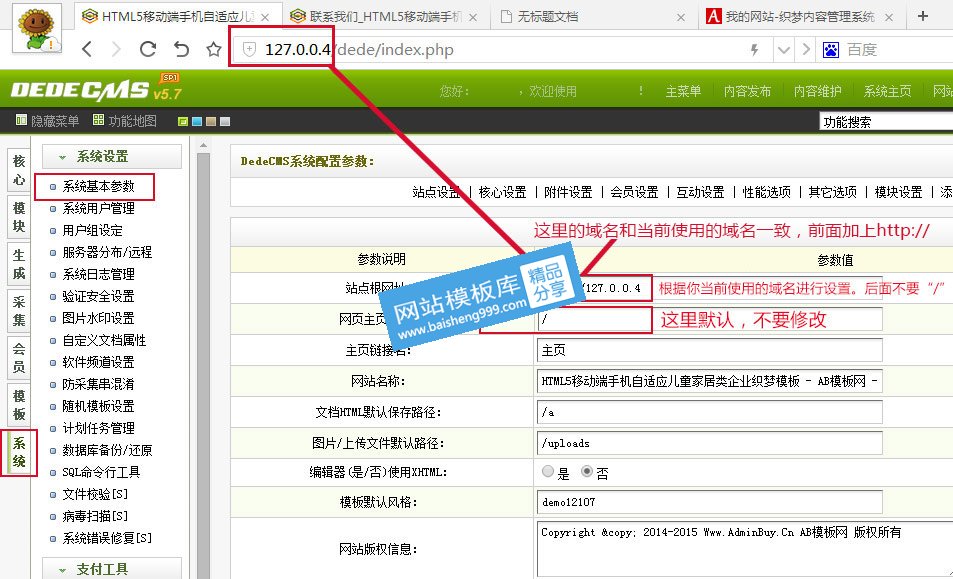Close the HTML5移动端手机自适应 tab
Image resolution: width=953 pixels, height=579 pixels.
tap(265, 18)
